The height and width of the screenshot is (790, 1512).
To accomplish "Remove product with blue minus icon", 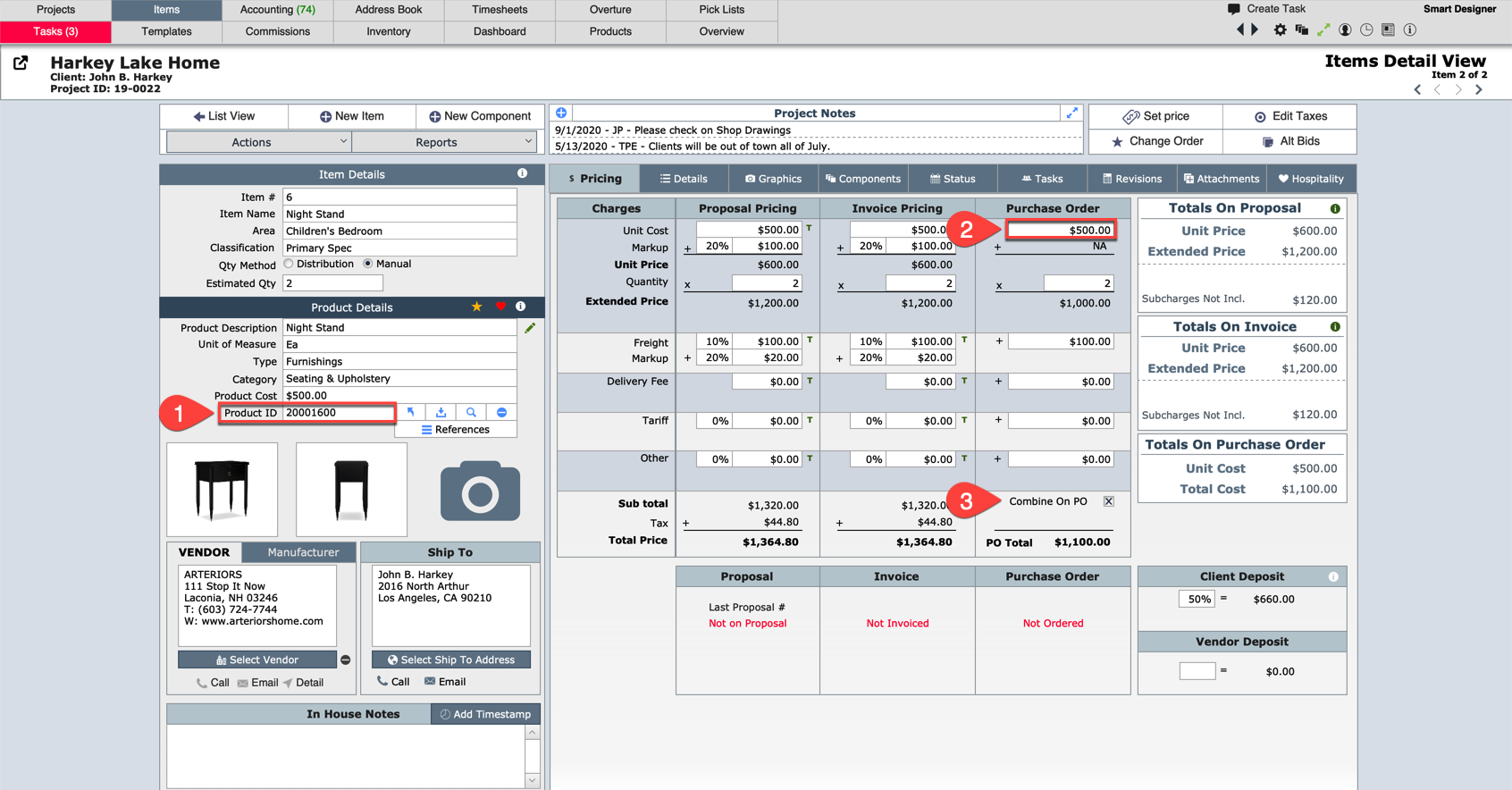I will tap(501, 412).
